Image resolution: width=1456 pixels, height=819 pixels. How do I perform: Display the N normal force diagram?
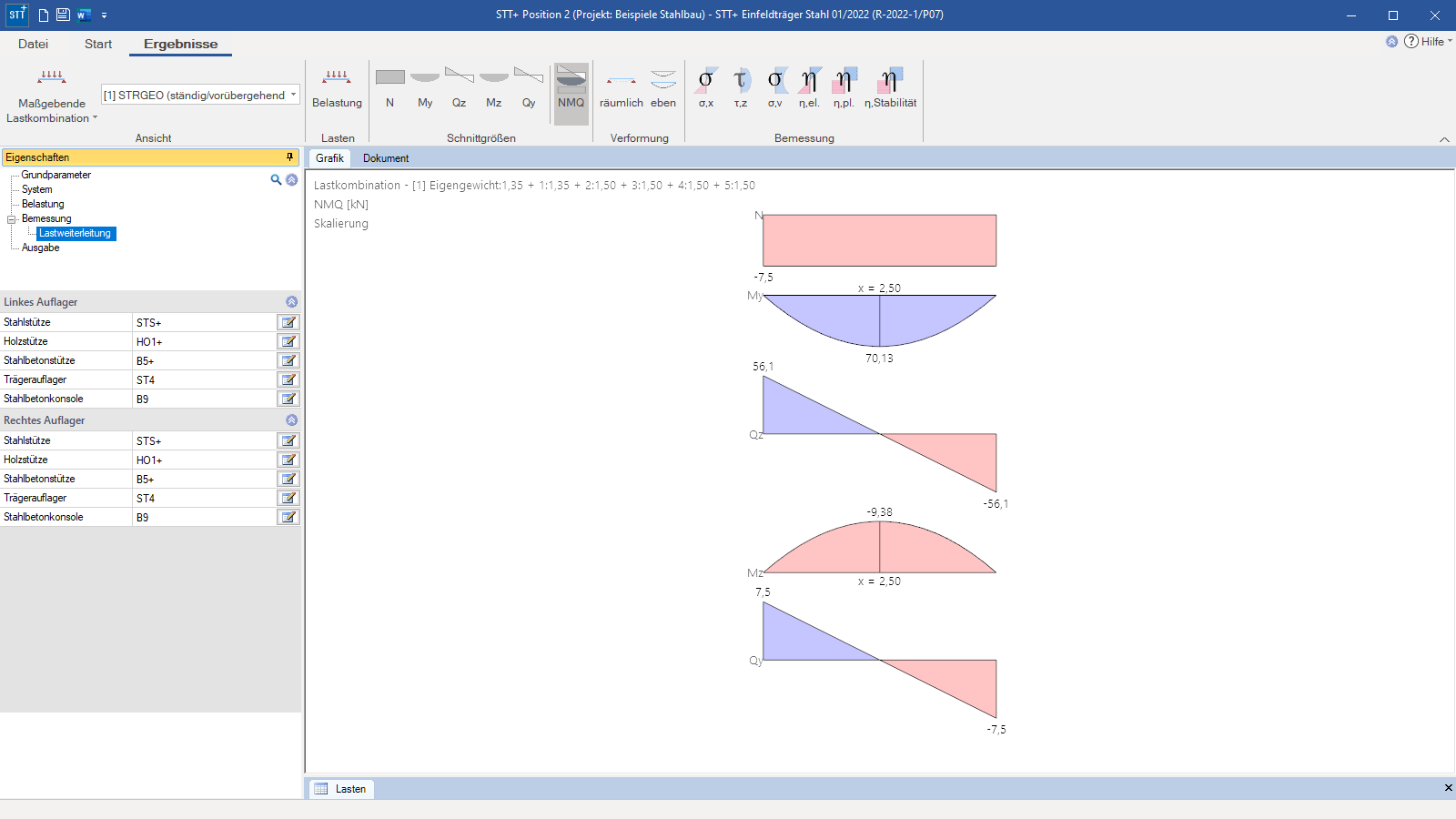click(389, 88)
